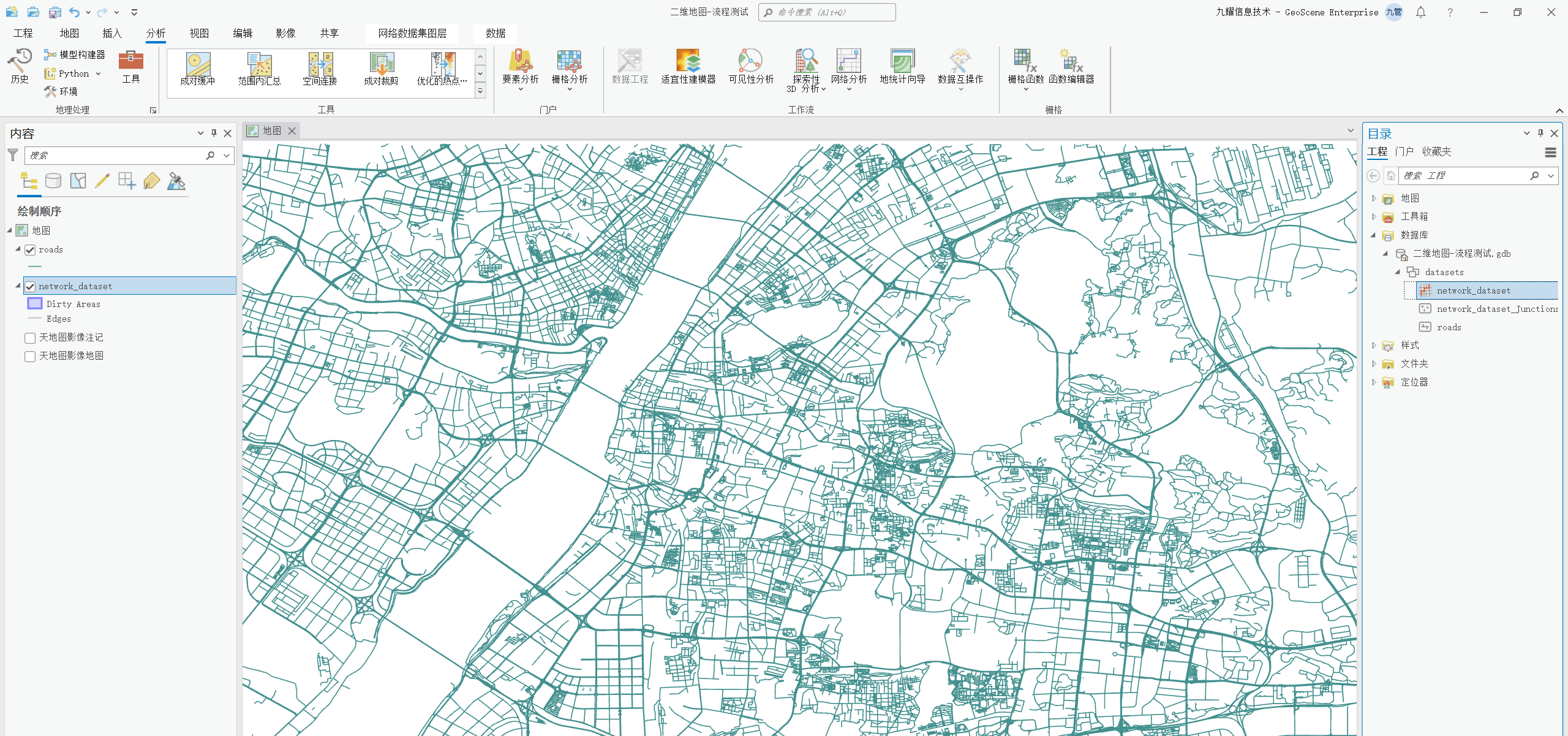The width and height of the screenshot is (1568, 736).
Task: Select Optimized Hot Spot analysis tool
Action: [x=442, y=69]
